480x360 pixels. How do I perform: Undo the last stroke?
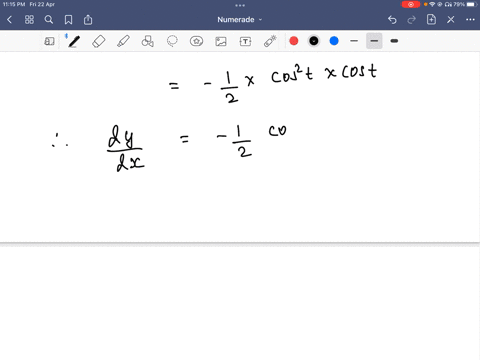click(x=392, y=20)
